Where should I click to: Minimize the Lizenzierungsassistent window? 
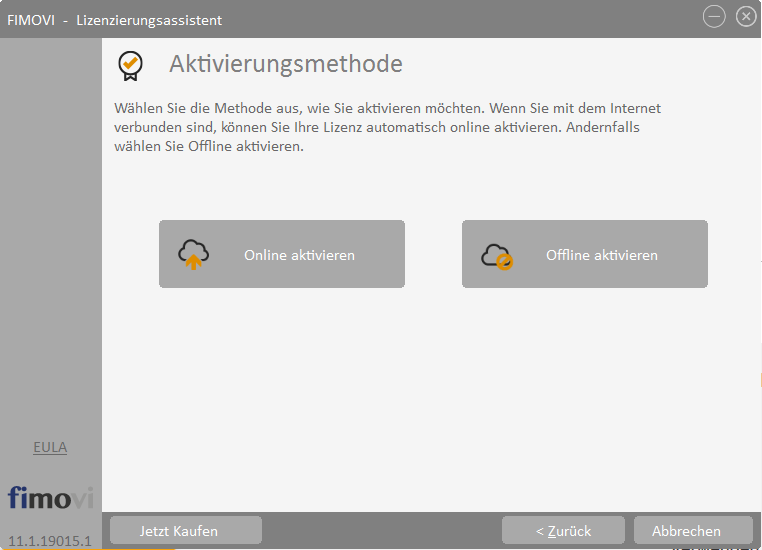pos(714,17)
